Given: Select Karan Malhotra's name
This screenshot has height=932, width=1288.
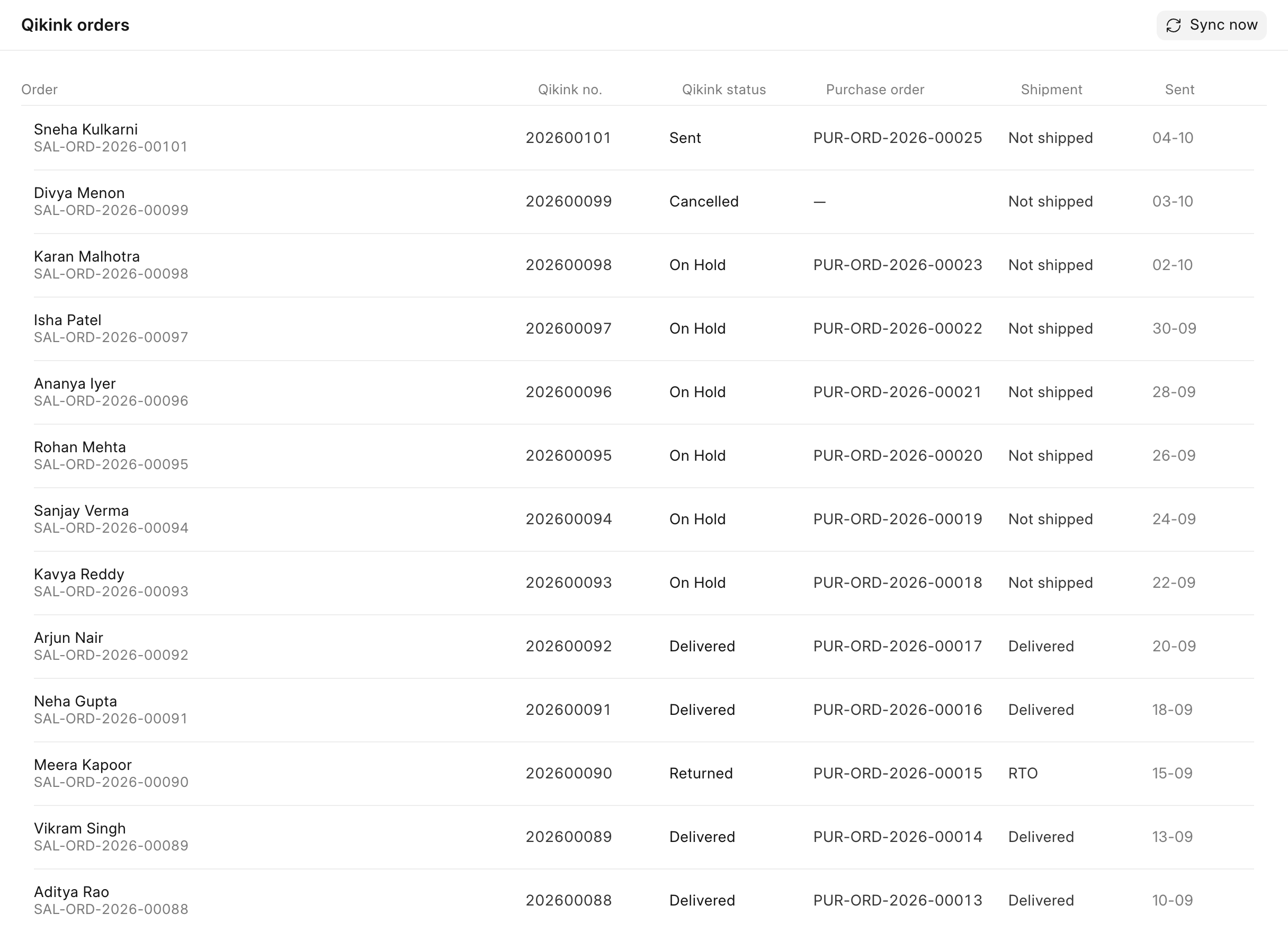Looking at the screenshot, I should 87,257.
